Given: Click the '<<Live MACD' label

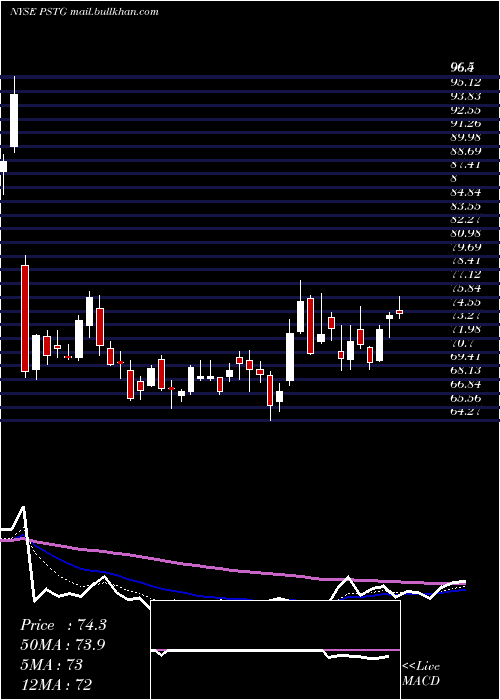Looking at the screenshot, I should pyautogui.click(x=421, y=673).
